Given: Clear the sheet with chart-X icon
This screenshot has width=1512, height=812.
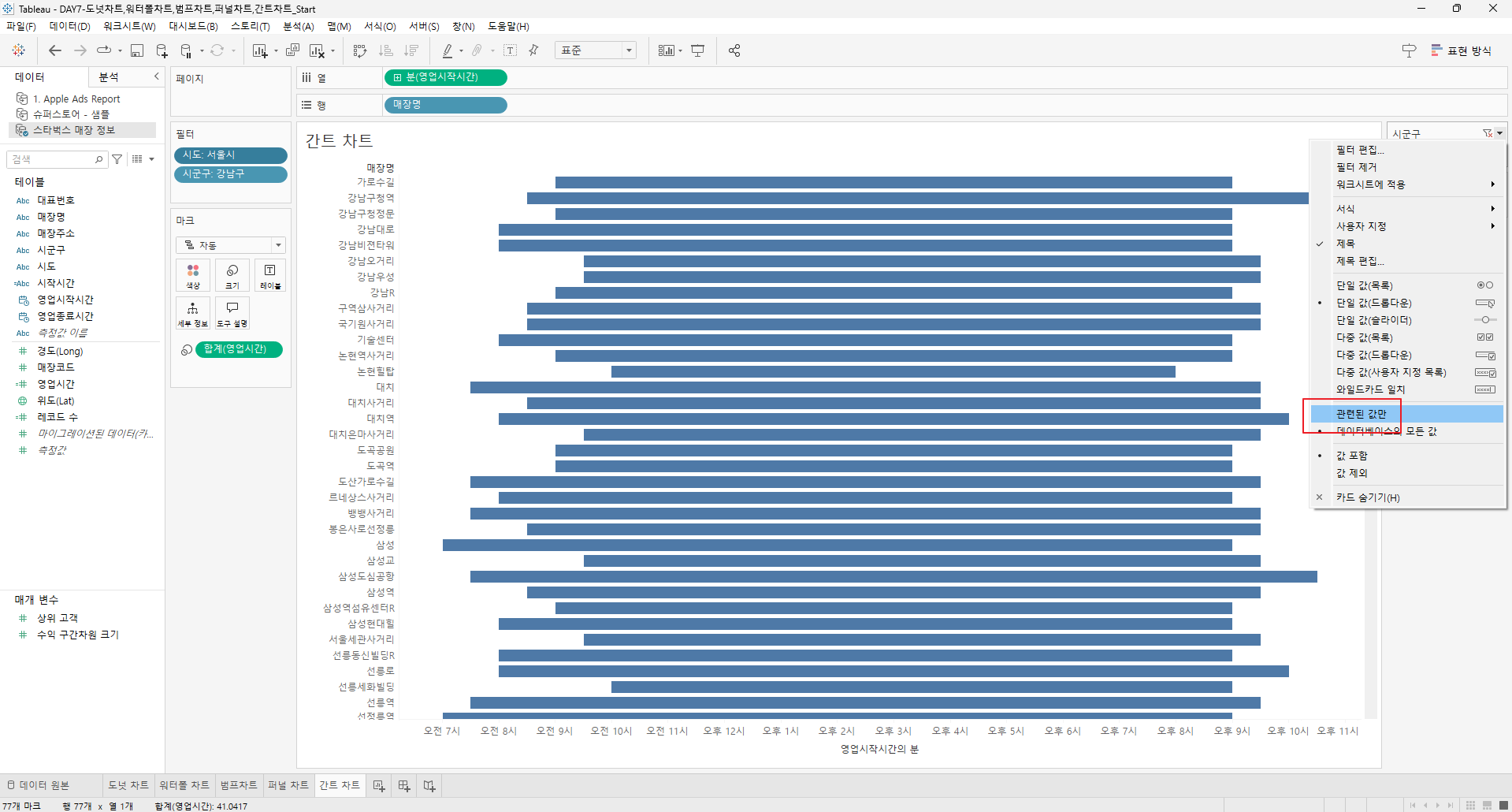Looking at the screenshot, I should [x=317, y=50].
